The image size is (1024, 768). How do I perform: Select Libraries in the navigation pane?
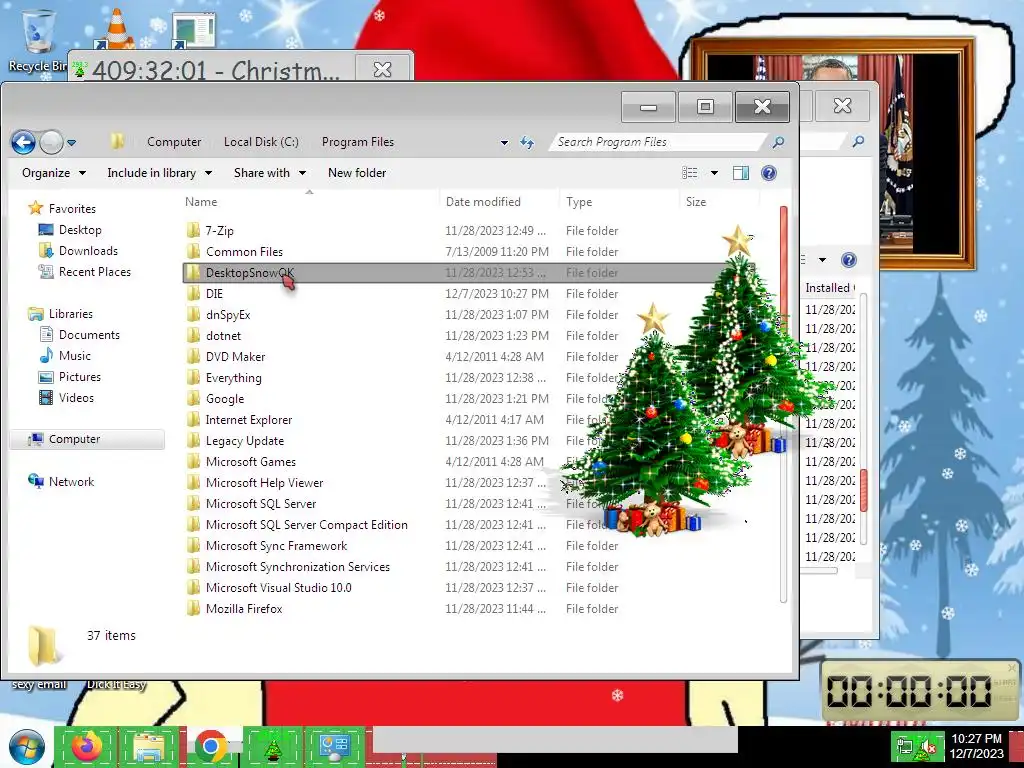(x=61, y=314)
